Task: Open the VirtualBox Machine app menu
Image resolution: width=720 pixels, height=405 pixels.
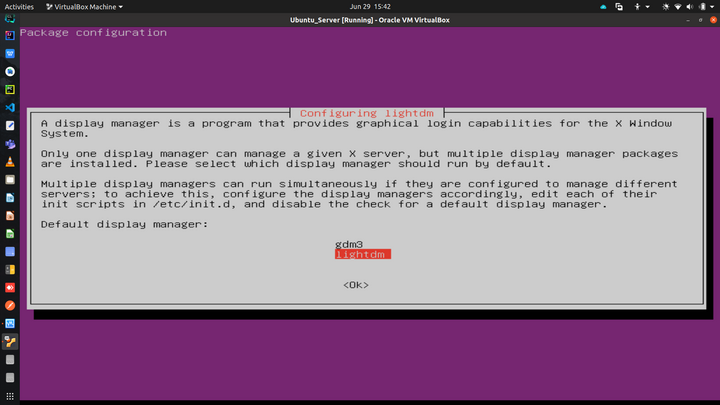Action: click(x=84, y=6)
